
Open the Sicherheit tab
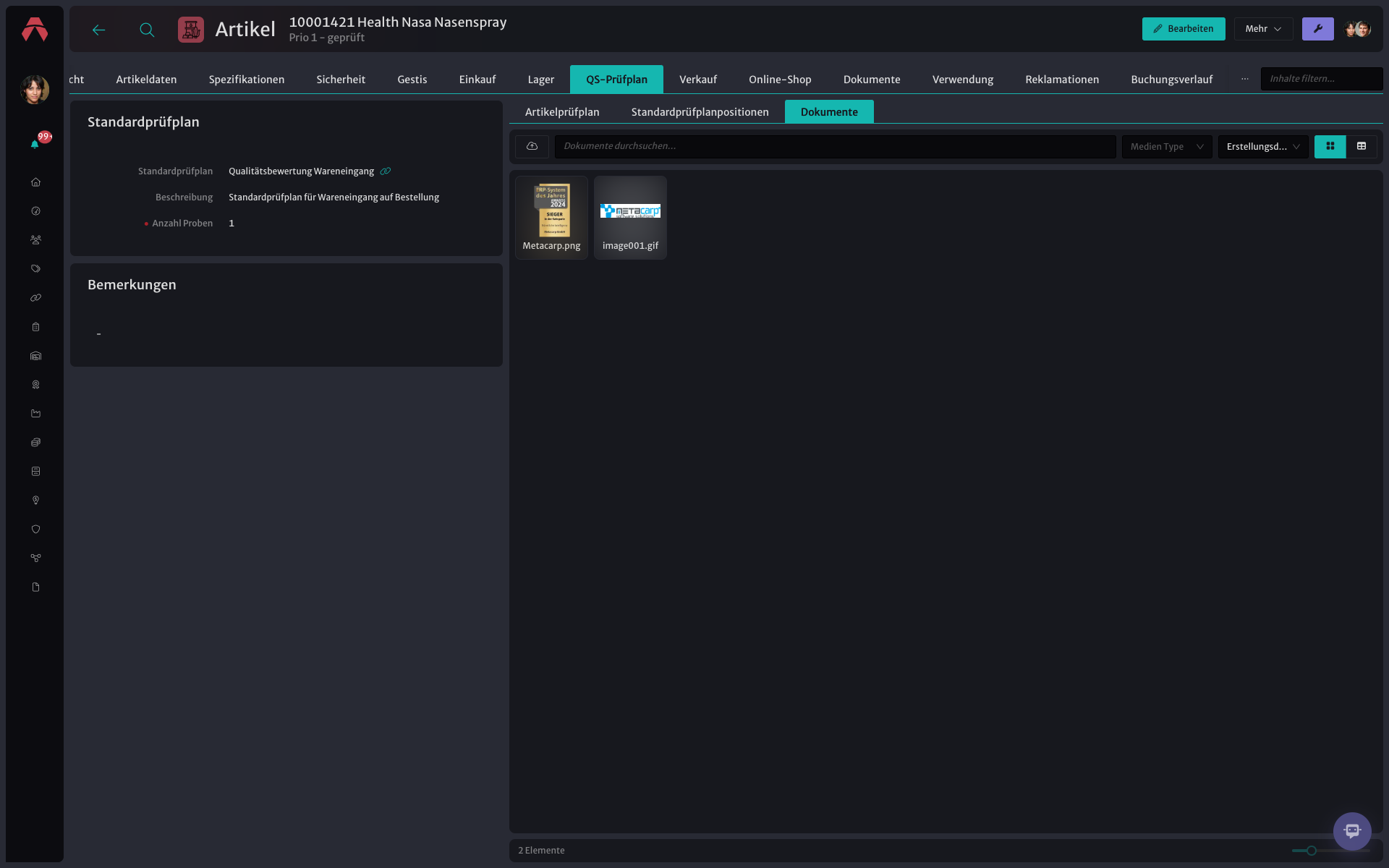341,80
